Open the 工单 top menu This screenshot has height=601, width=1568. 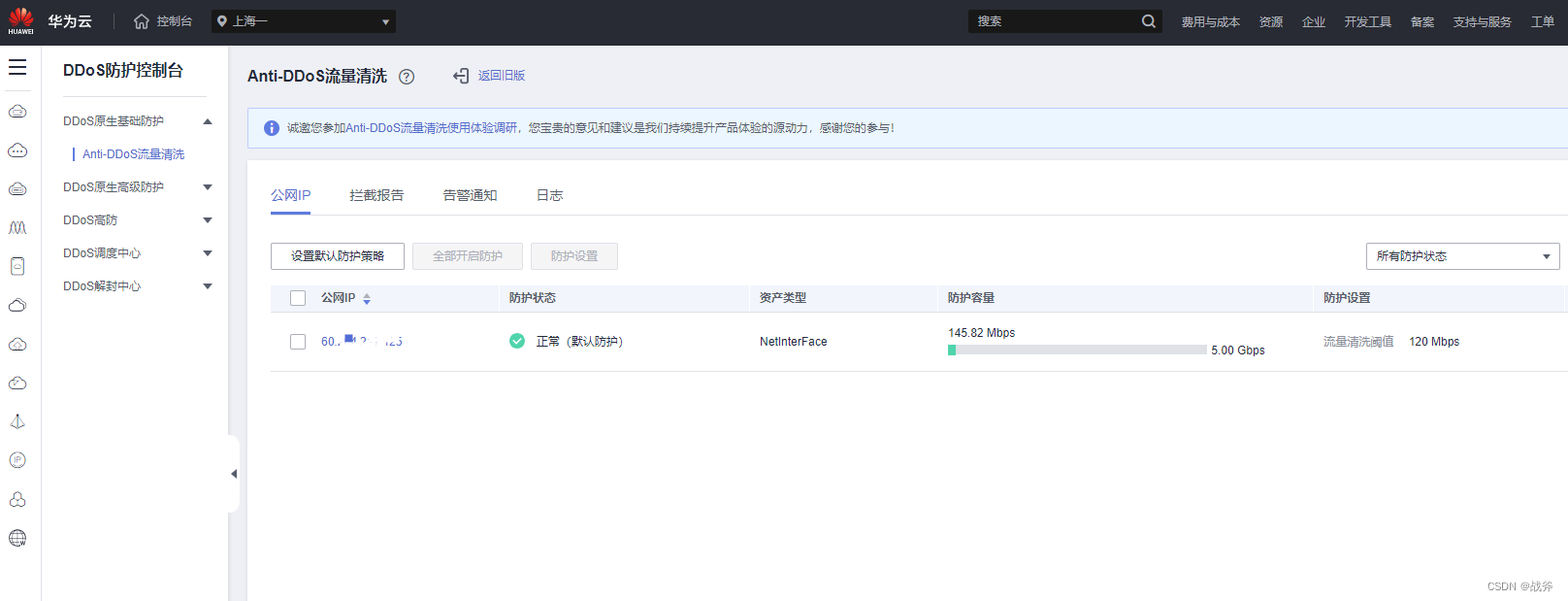point(1543,21)
